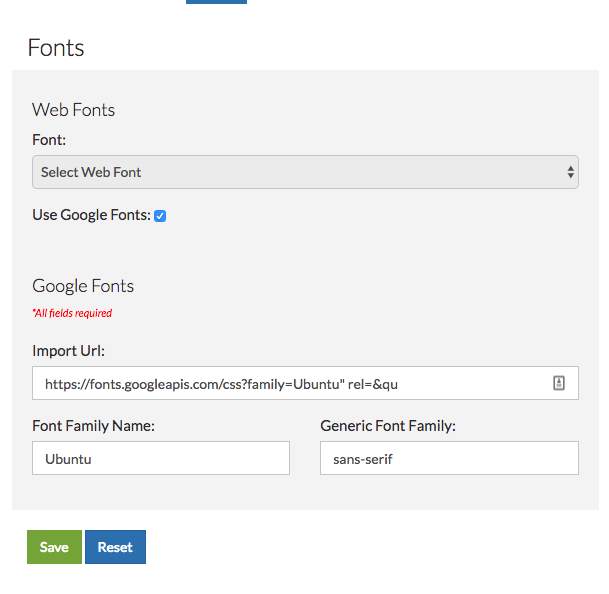
Task: Click the autofill contact icon in Import Url
Action: [x=559, y=383]
